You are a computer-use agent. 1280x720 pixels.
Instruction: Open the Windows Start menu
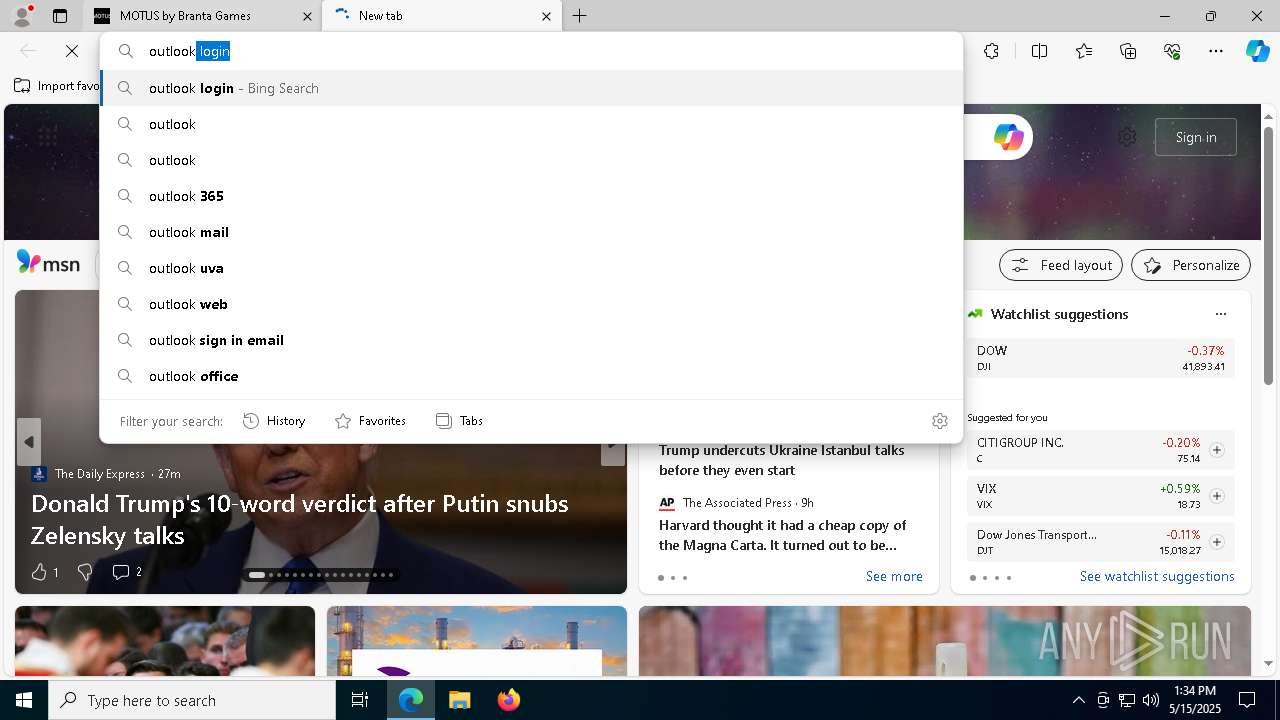click(24, 700)
